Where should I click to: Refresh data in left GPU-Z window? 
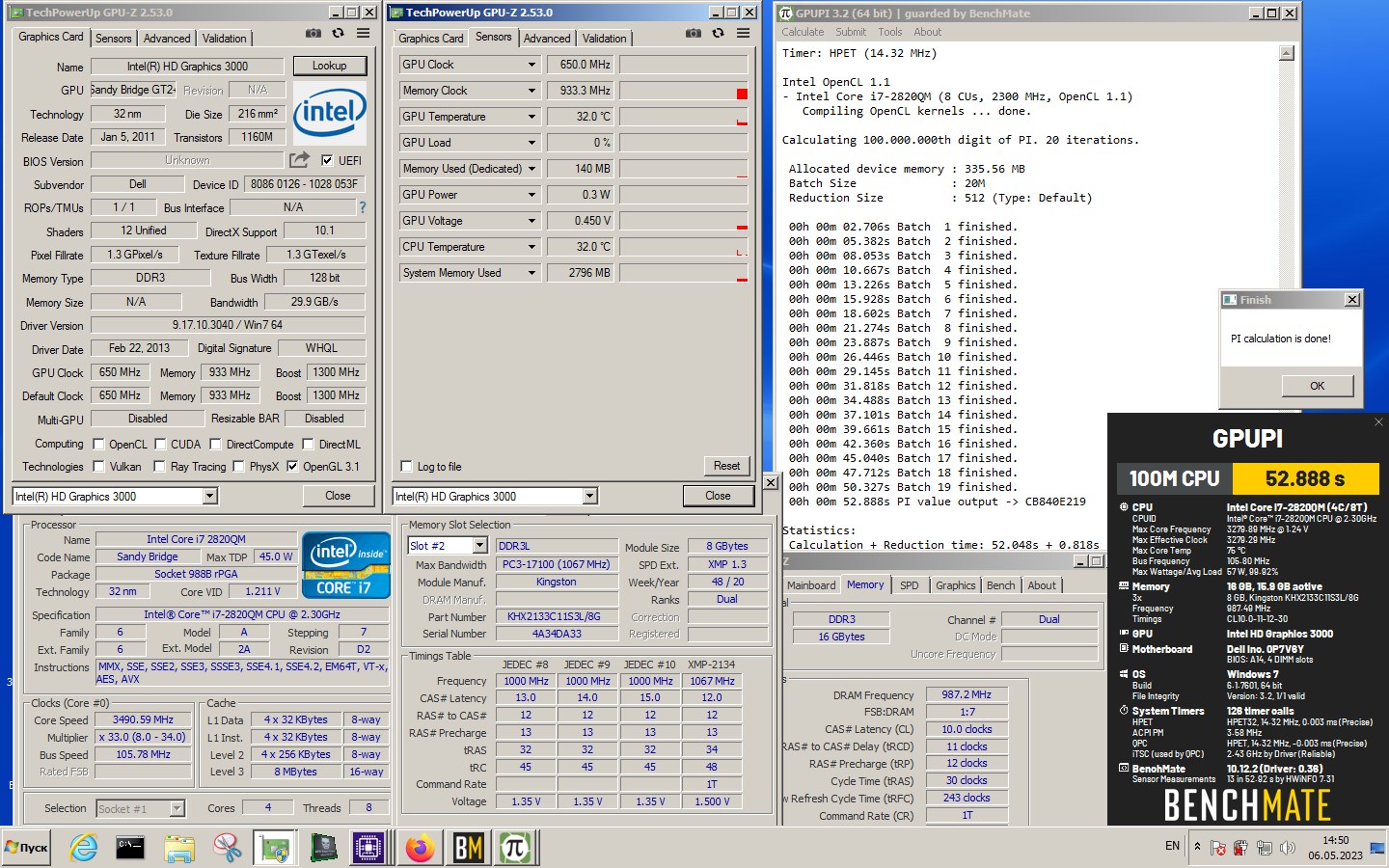(339, 33)
